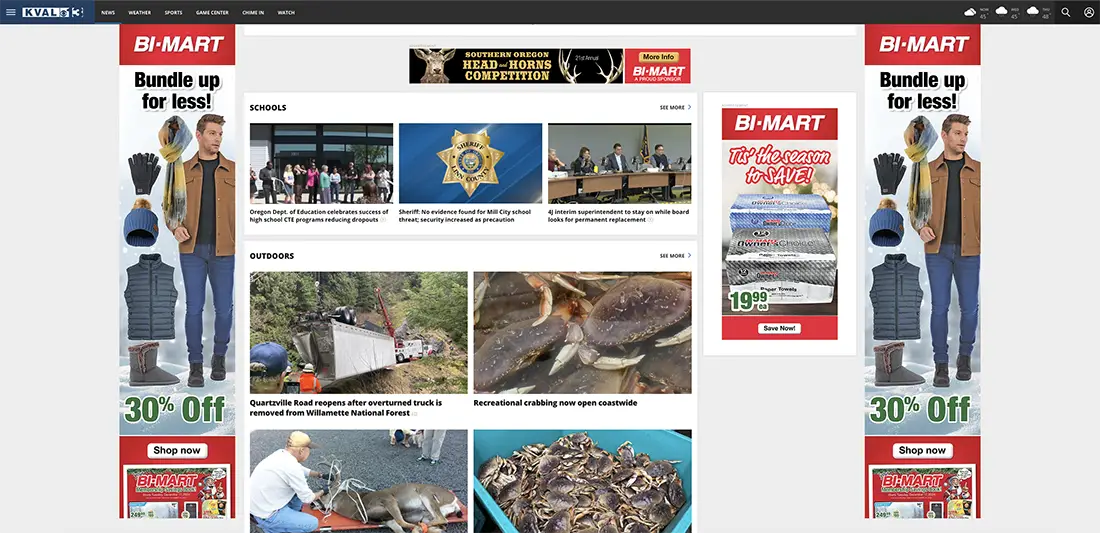Read Recreational crabbing now open coastwide headline
Image resolution: width=1100 pixels, height=533 pixels.
tap(555, 403)
